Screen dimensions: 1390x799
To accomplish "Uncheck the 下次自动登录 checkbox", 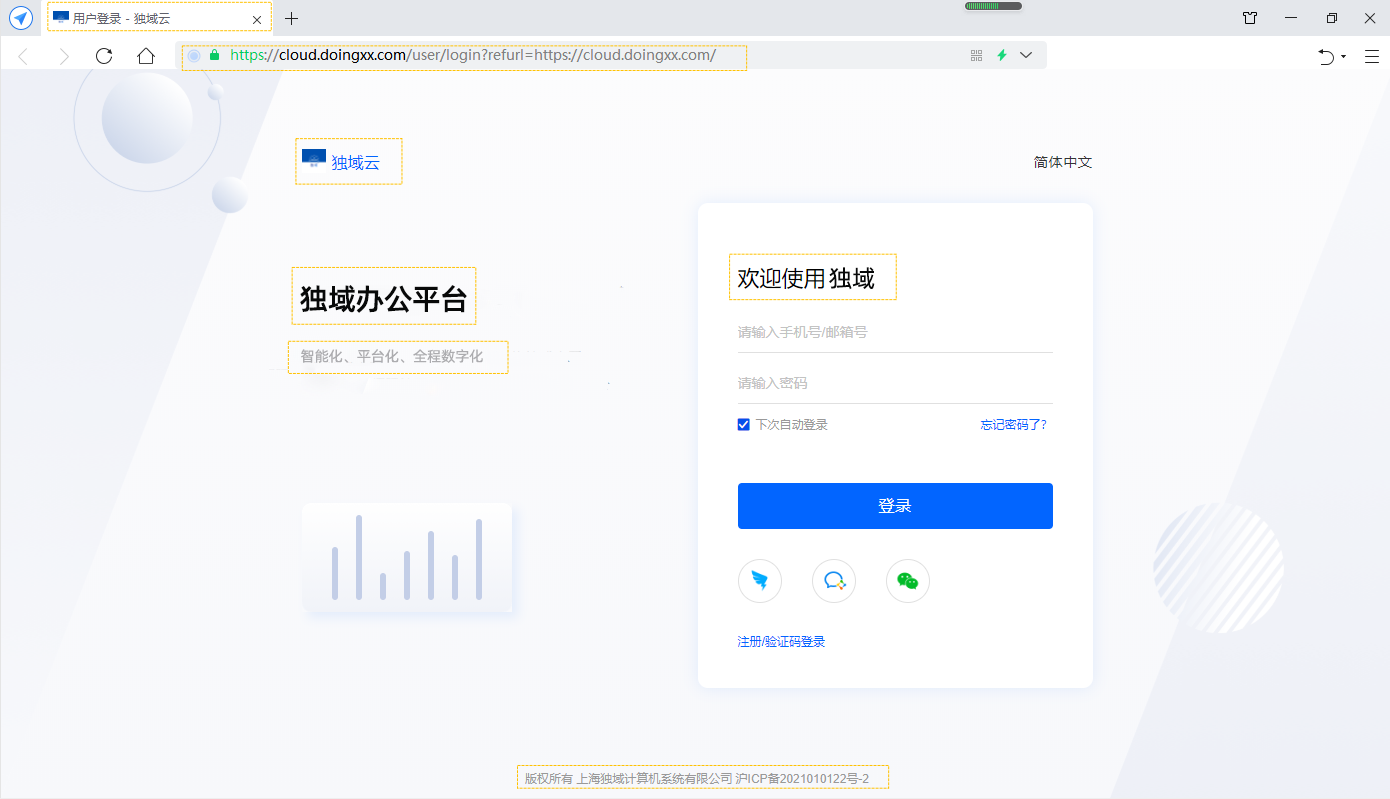I will [x=744, y=425].
